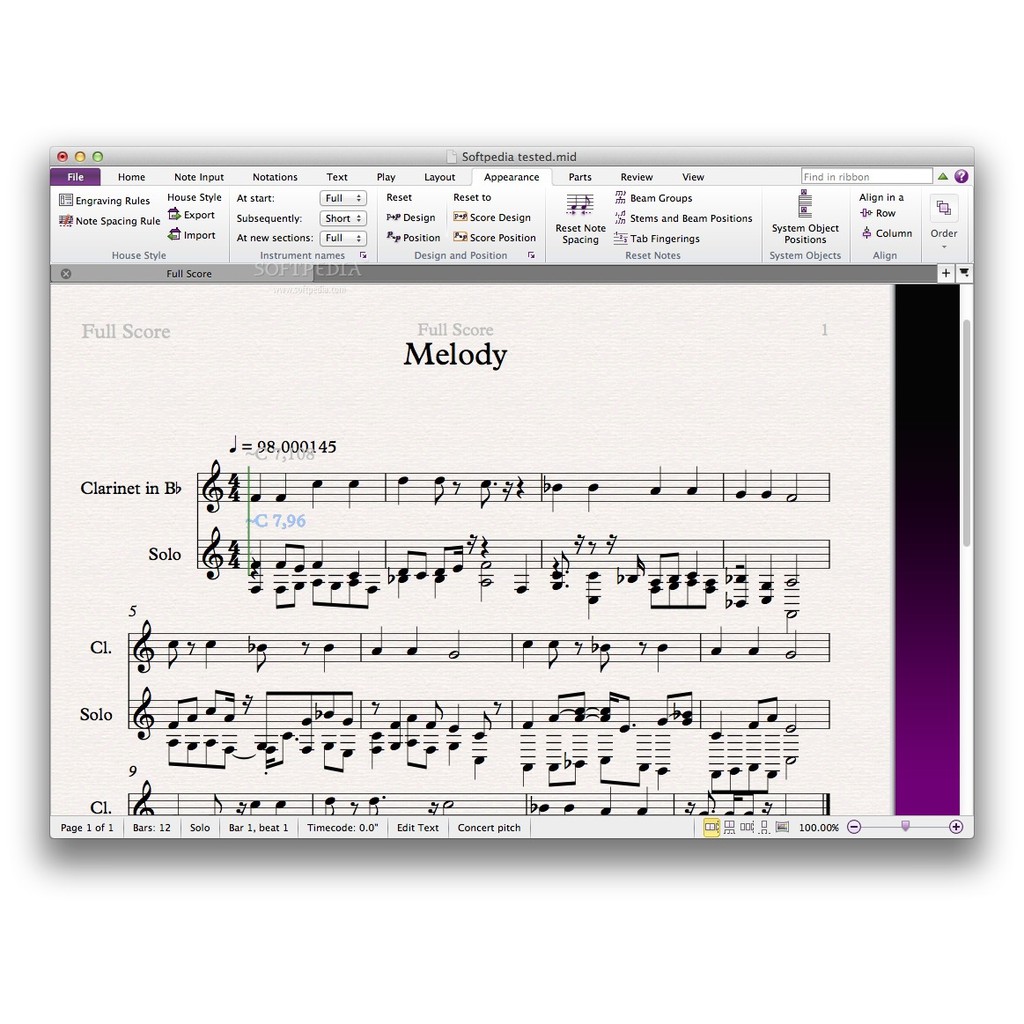The height and width of the screenshot is (1024, 1024).
Task: Reset Position of selection
Action: pyautogui.click(x=413, y=238)
